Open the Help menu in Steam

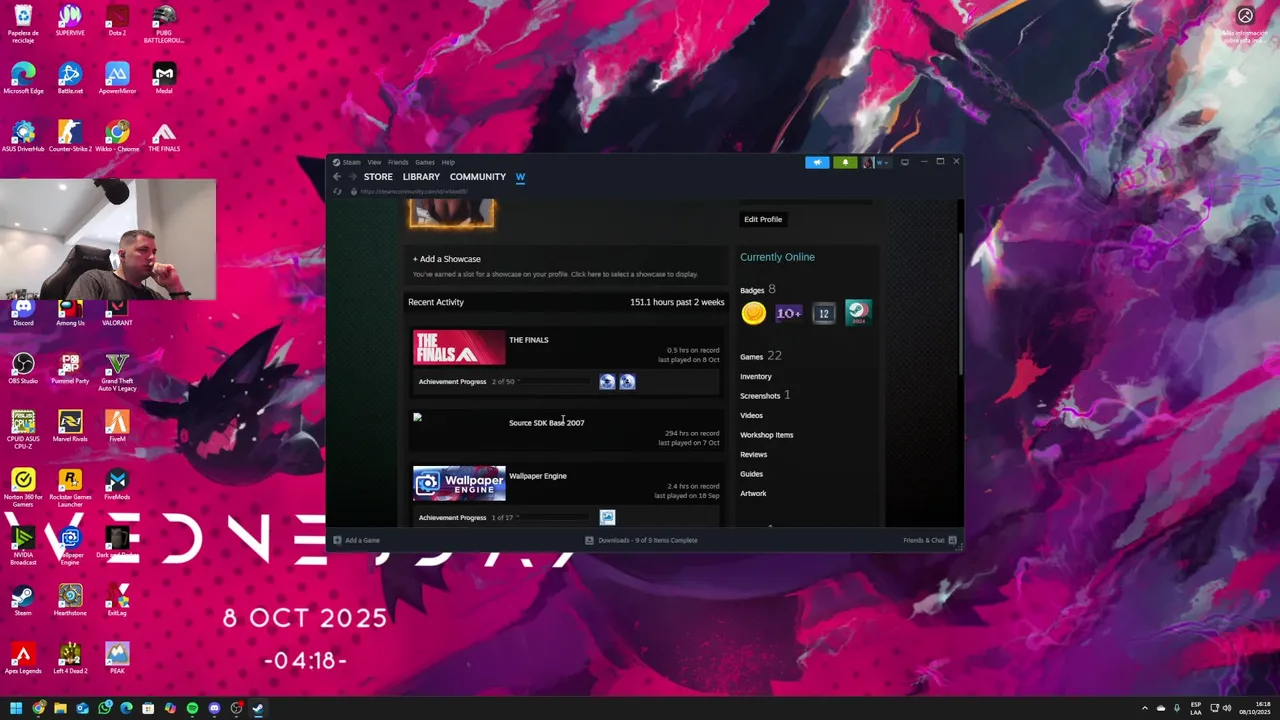(448, 162)
